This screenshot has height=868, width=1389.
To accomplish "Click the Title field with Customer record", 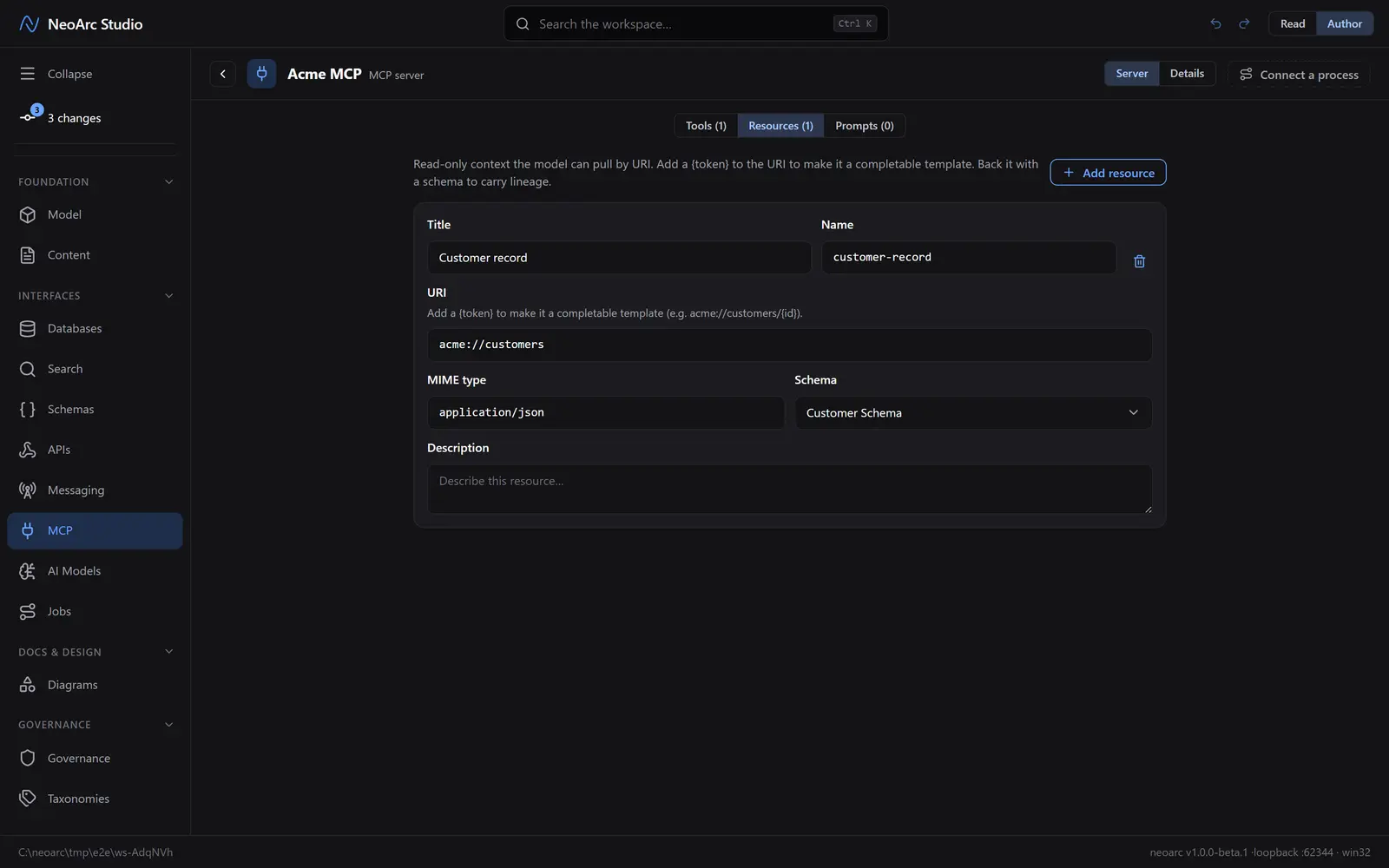I will 619,258.
